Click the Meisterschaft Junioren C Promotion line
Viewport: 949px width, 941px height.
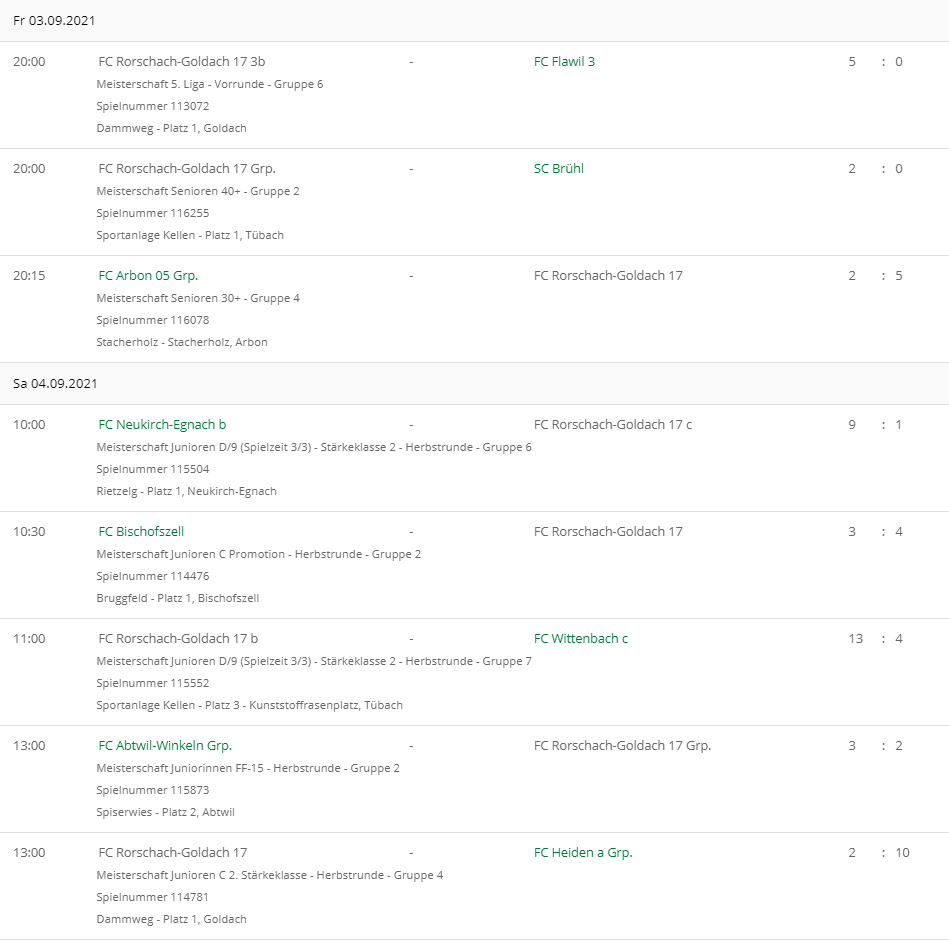click(258, 554)
